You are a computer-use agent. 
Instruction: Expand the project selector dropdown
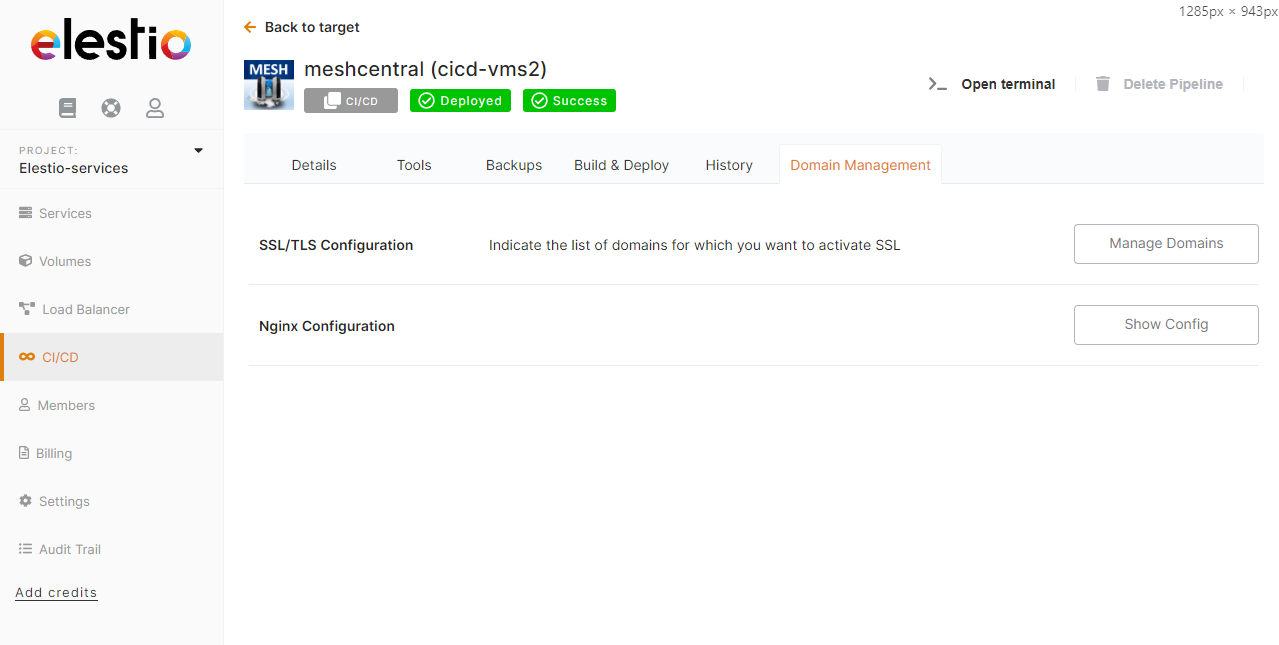coord(198,151)
